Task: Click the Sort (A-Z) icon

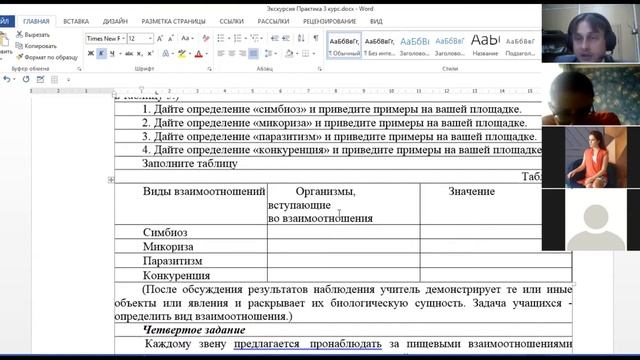Action: tap(301, 38)
